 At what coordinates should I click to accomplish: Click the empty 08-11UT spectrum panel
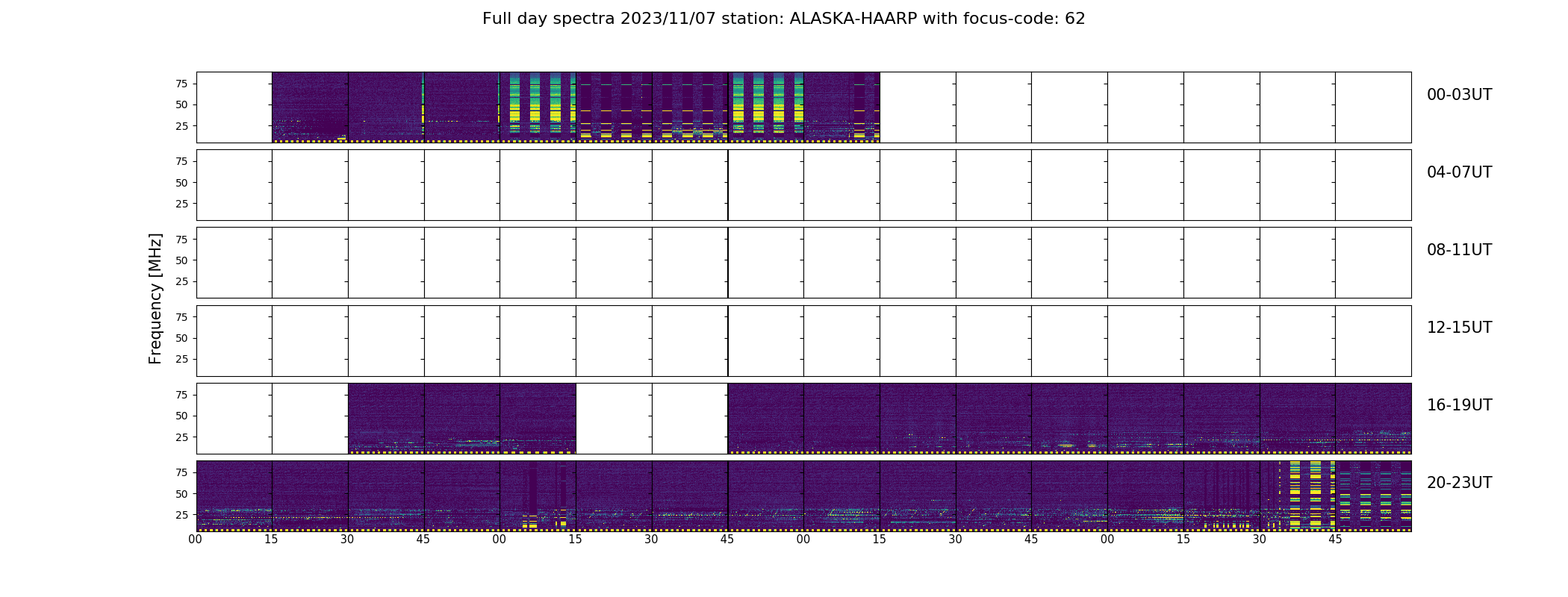[x=803, y=263]
